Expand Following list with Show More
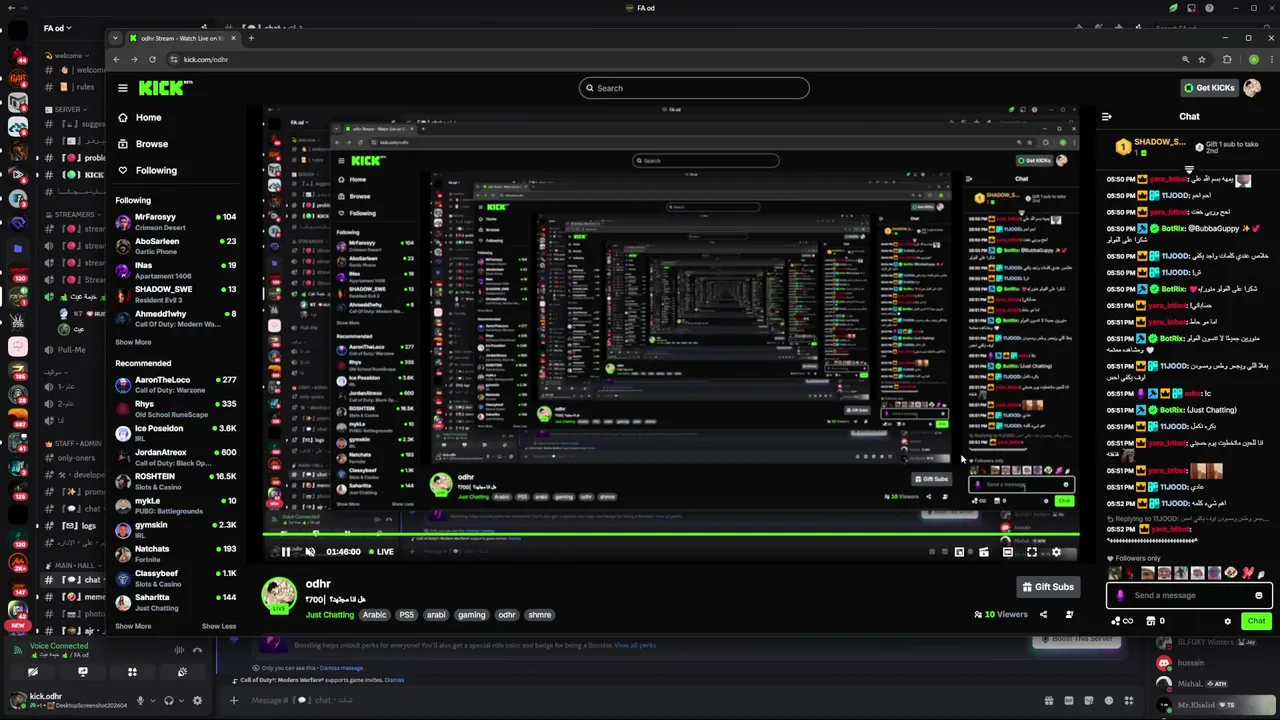 pos(133,342)
